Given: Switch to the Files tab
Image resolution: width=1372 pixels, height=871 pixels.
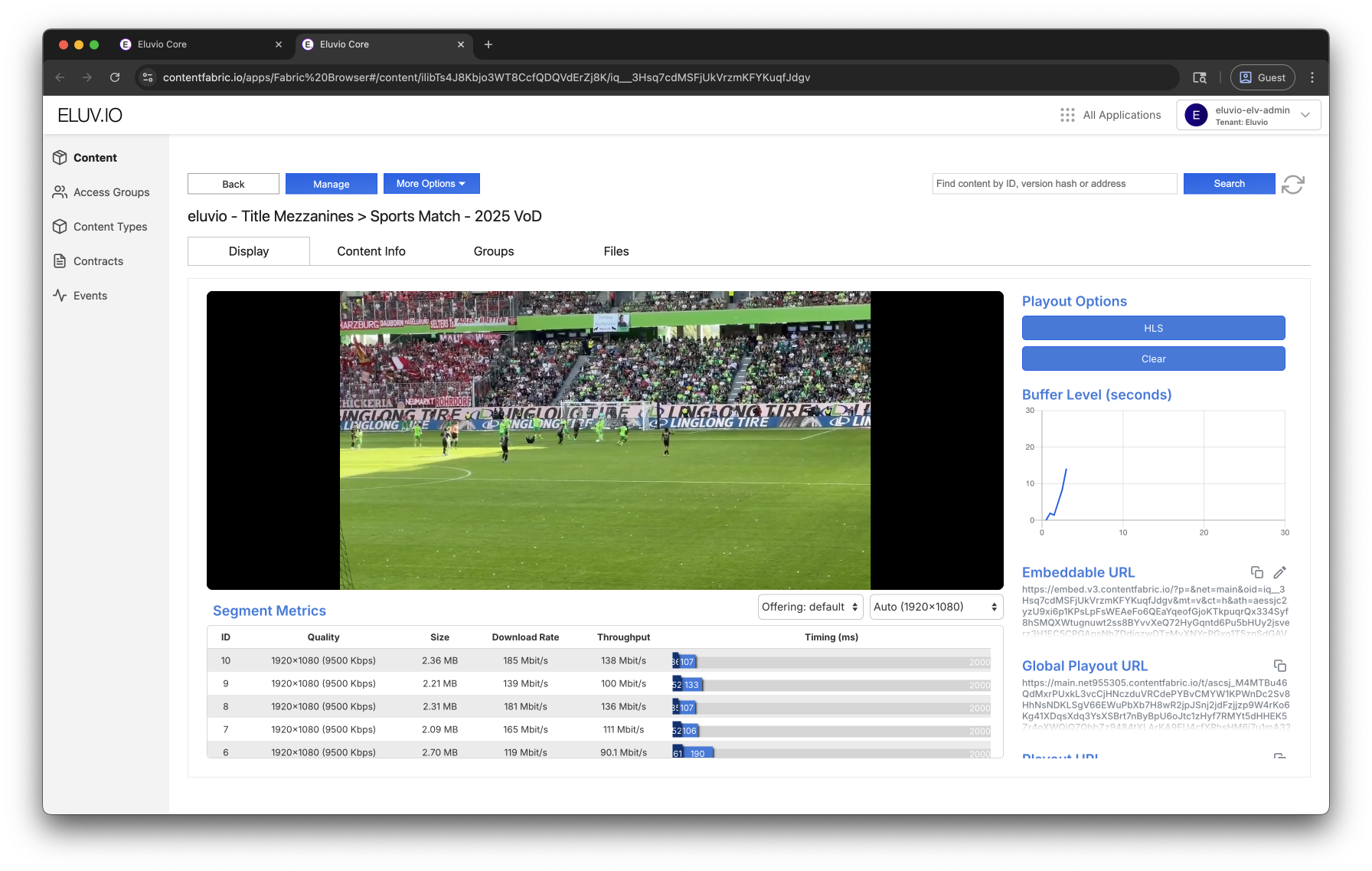Looking at the screenshot, I should tap(616, 251).
